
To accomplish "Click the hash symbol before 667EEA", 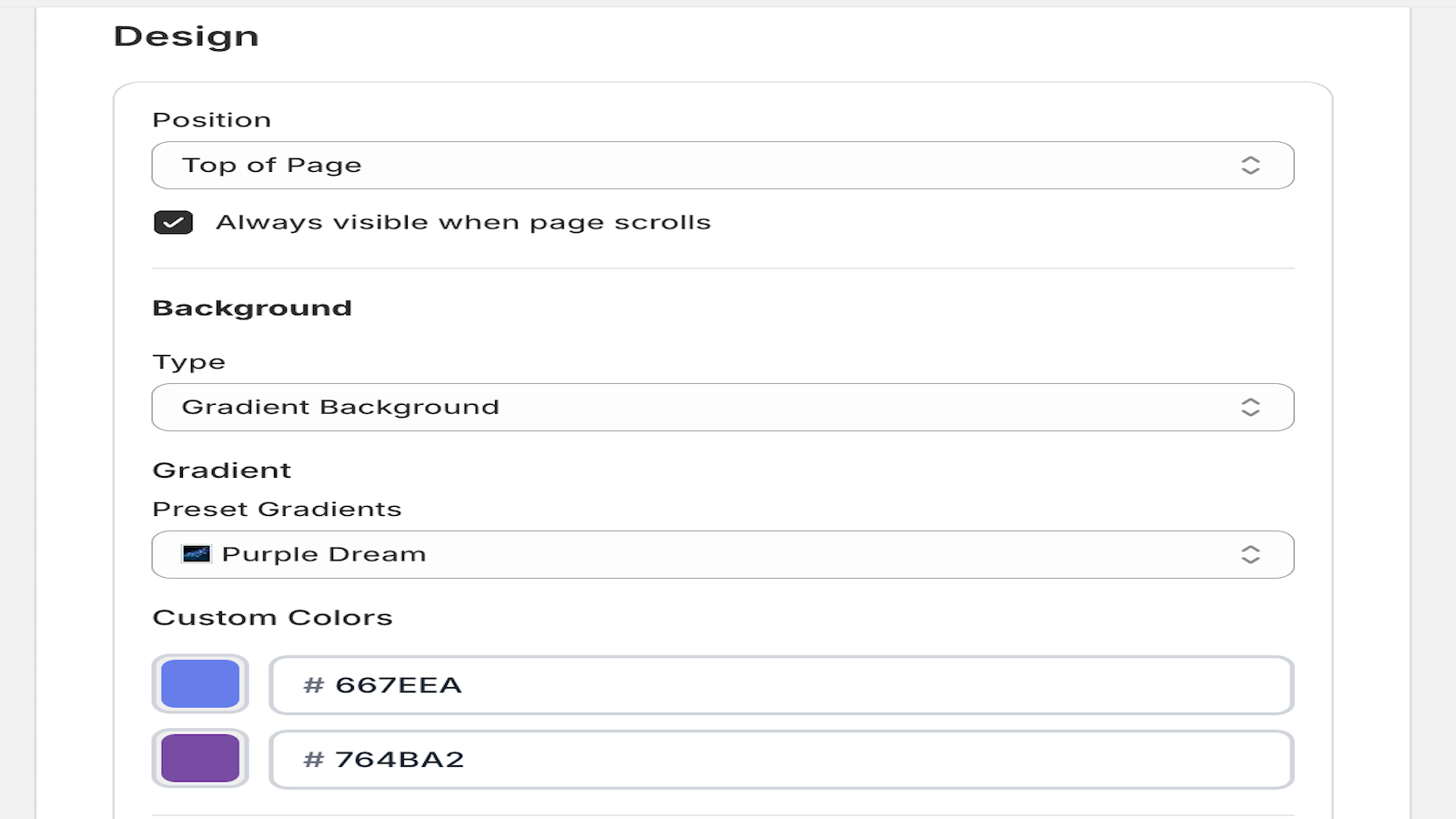I will 314,685.
